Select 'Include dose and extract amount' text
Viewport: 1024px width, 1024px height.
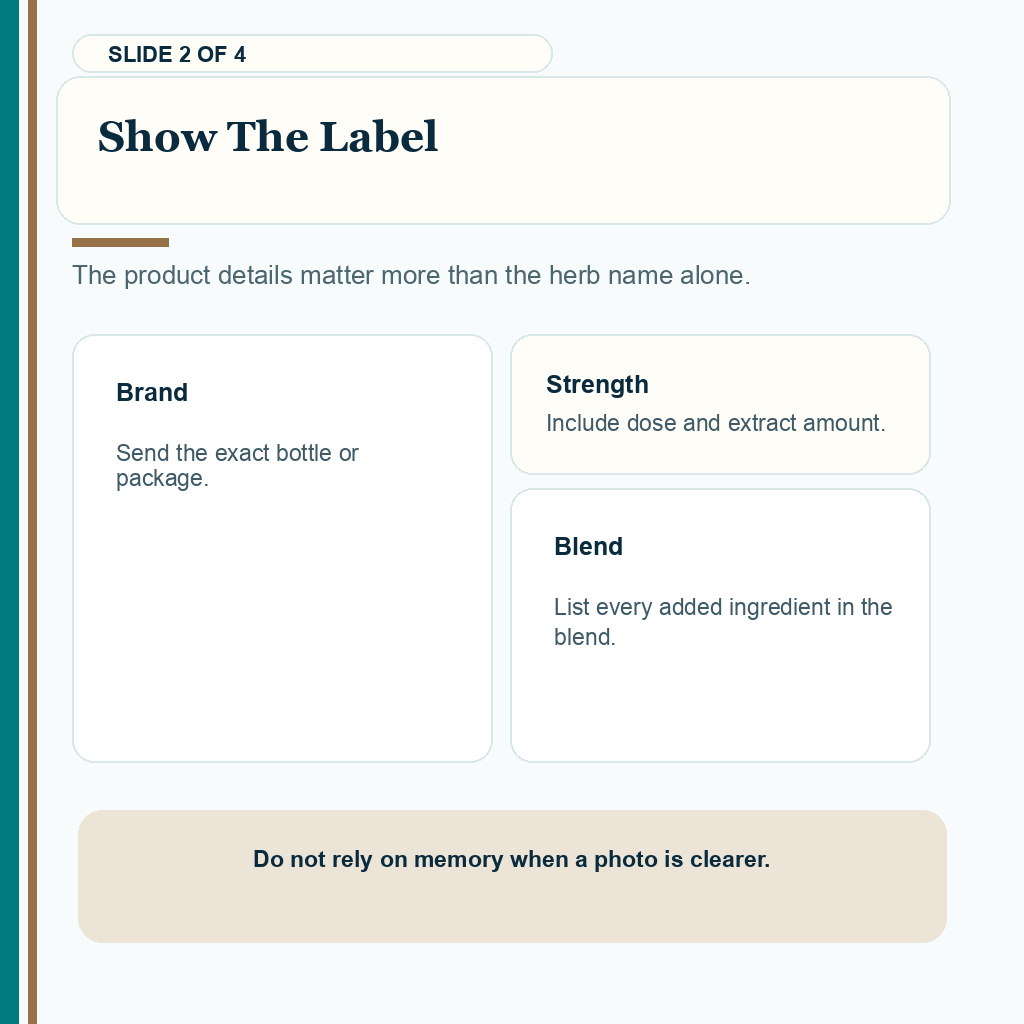(x=716, y=423)
